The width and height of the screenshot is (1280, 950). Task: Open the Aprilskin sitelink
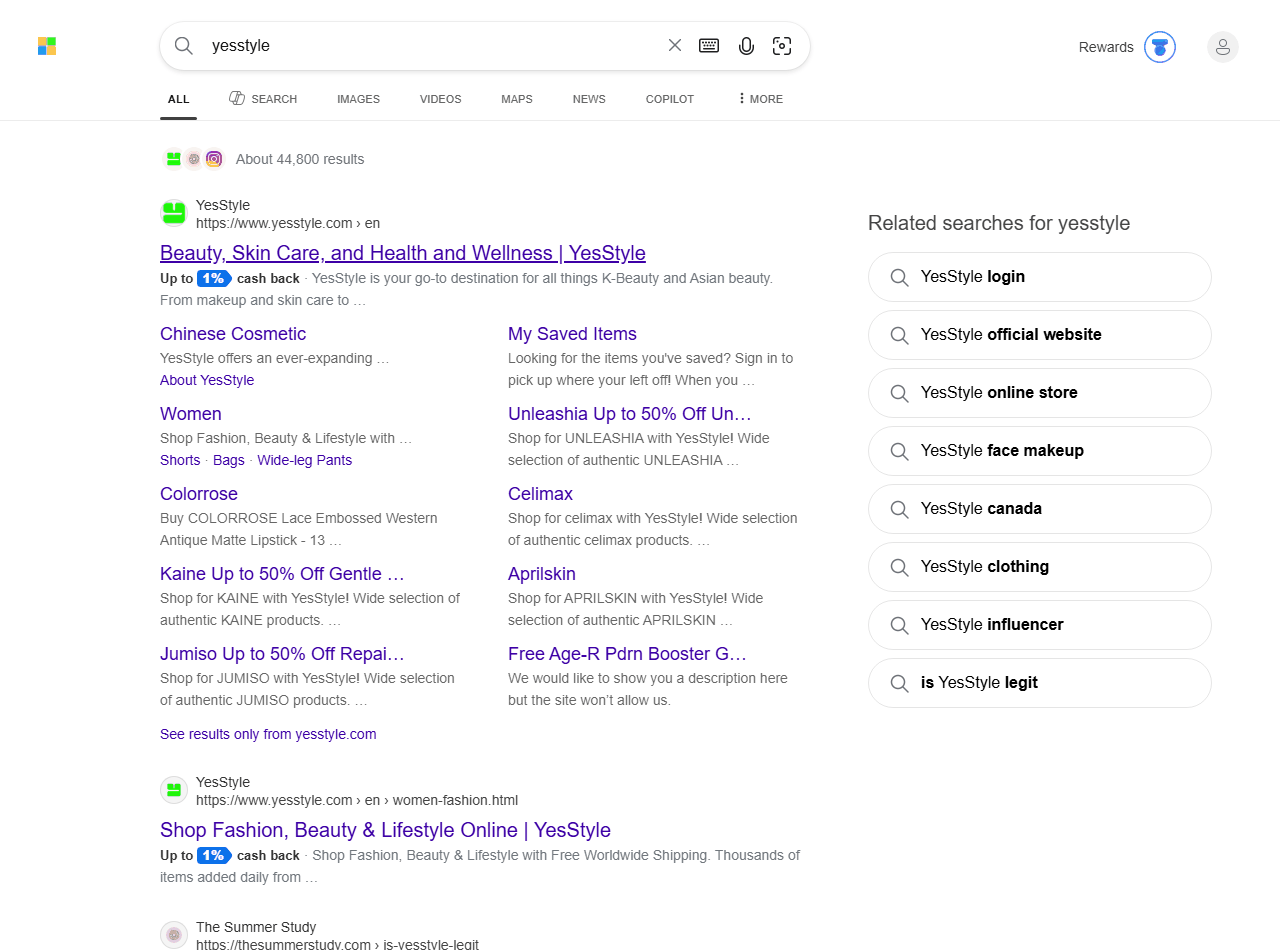pyautogui.click(x=542, y=574)
